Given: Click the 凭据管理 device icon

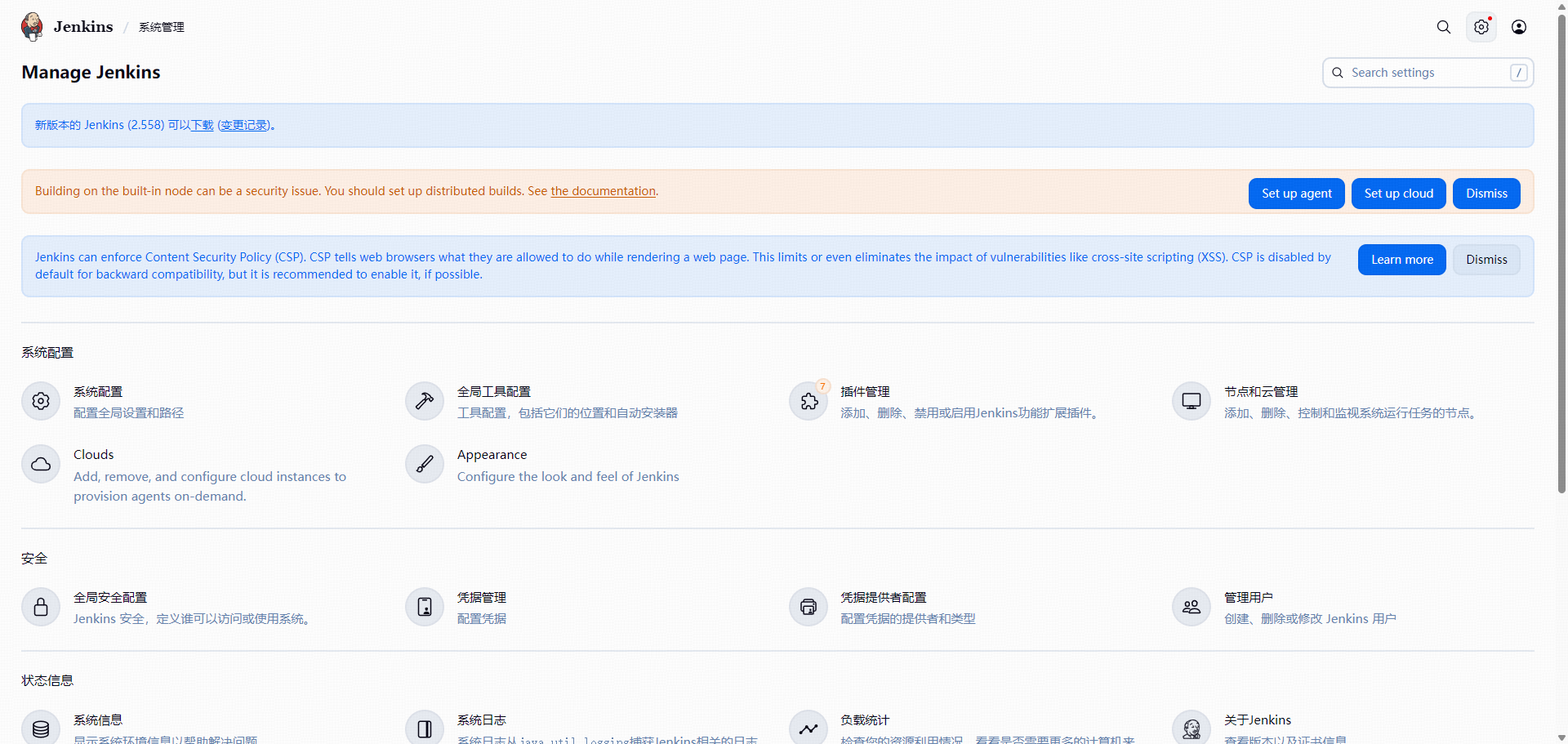Looking at the screenshot, I should click(425, 607).
